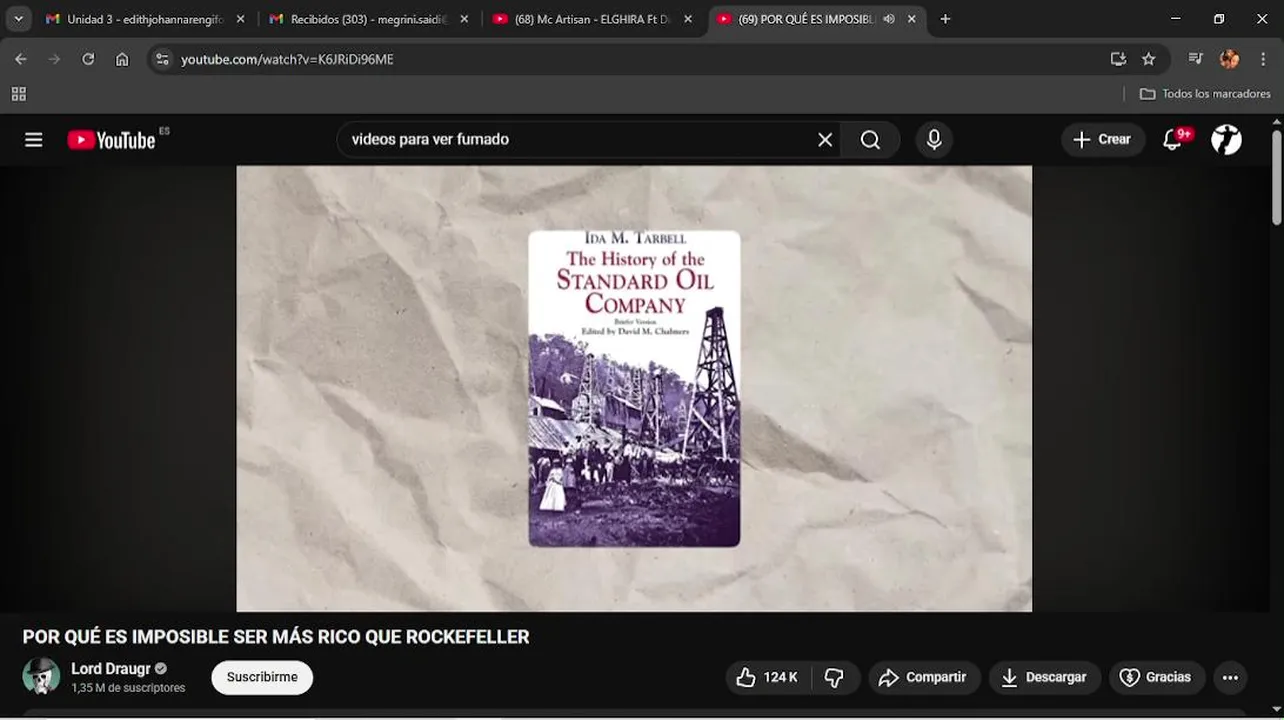Image resolution: width=1284 pixels, height=720 pixels.
Task: Close the Mc Artisan ELGHIRA tab
Action: click(x=688, y=19)
